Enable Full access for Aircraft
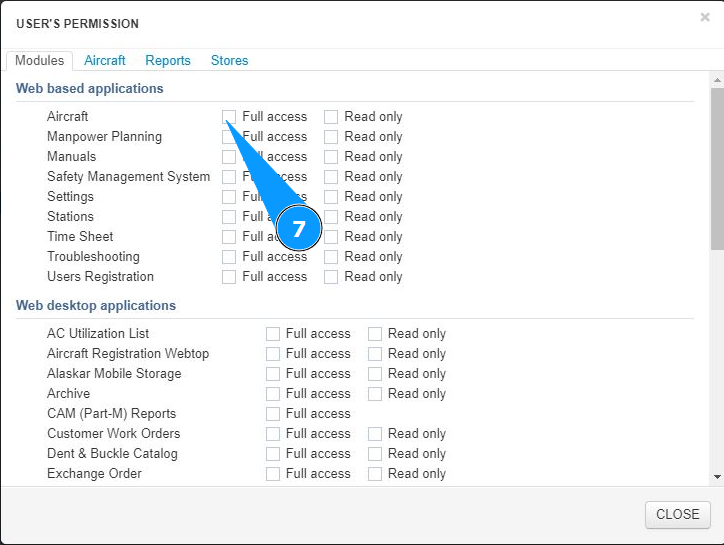 (x=230, y=117)
